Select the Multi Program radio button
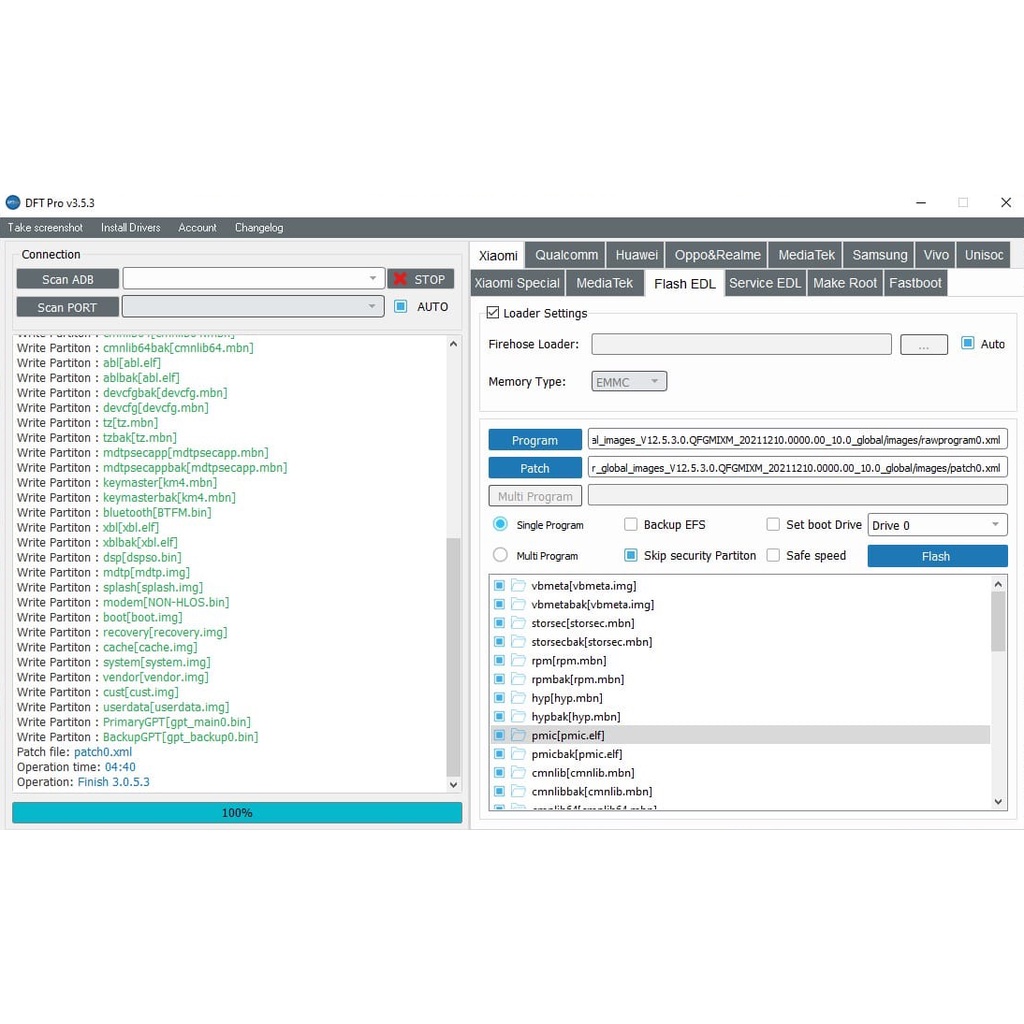Image resolution: width=1024 pixels, height=1024 pixels. (500, 554)
